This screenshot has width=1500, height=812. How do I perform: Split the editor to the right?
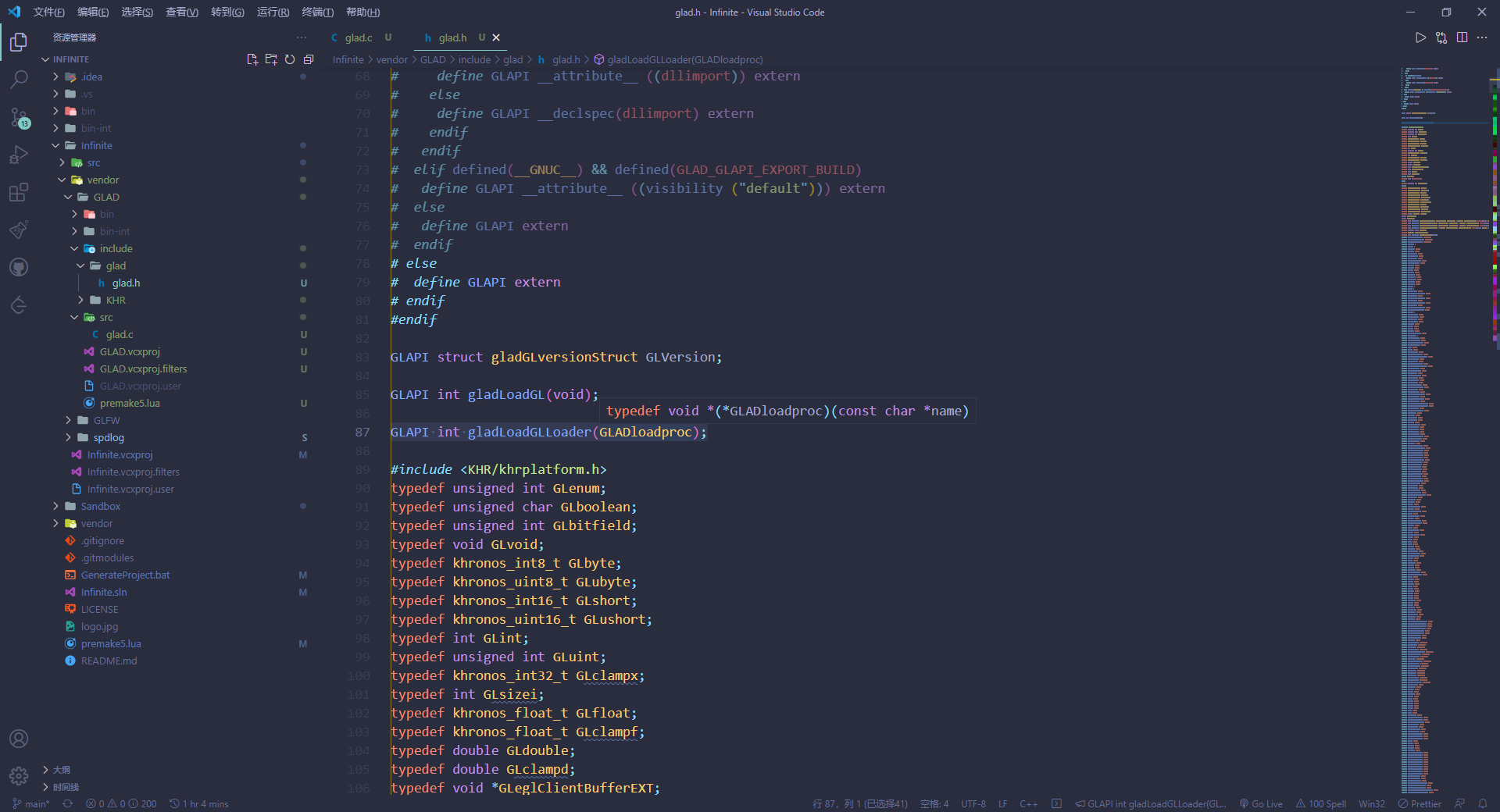click(1462, 37)
